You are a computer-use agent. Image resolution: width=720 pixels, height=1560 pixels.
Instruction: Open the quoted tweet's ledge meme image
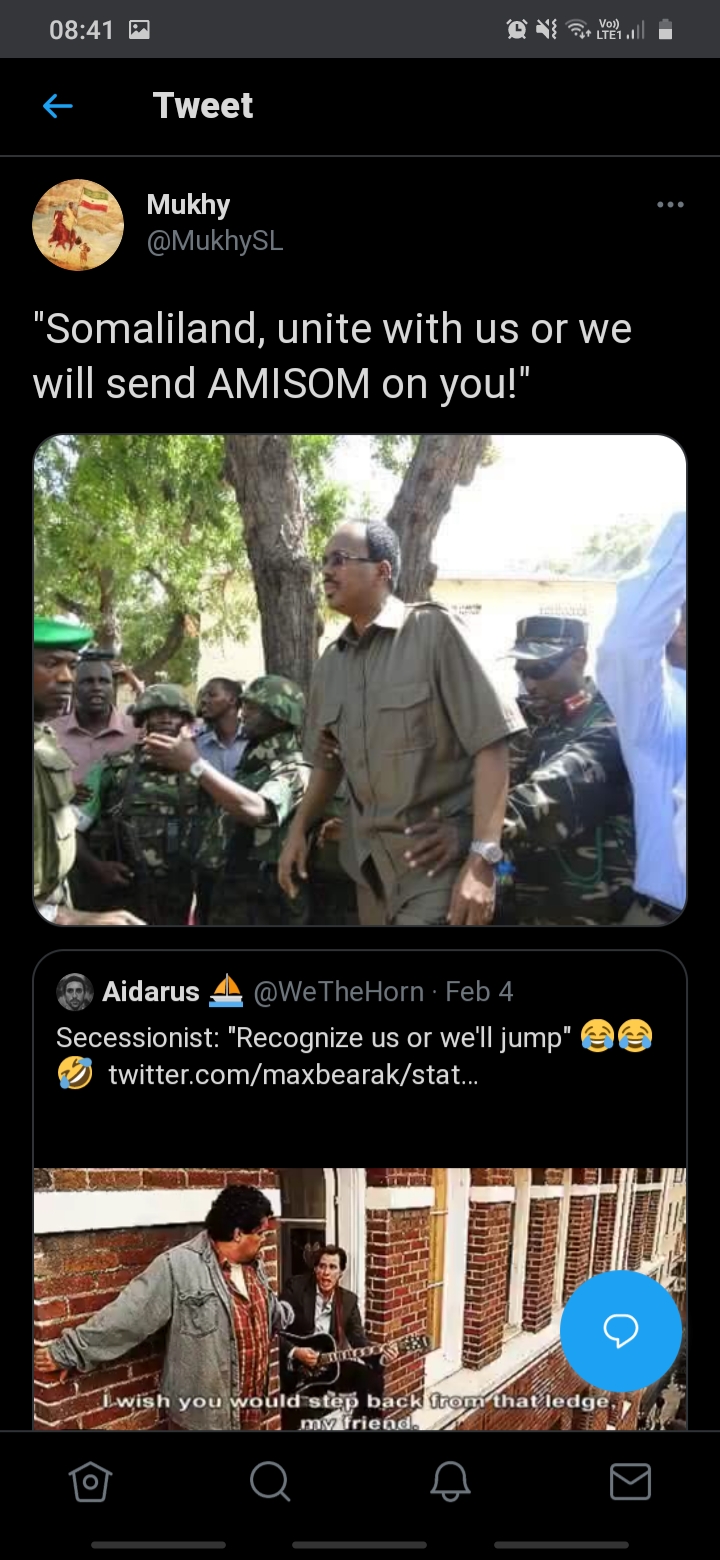(x=360, y=1299)
